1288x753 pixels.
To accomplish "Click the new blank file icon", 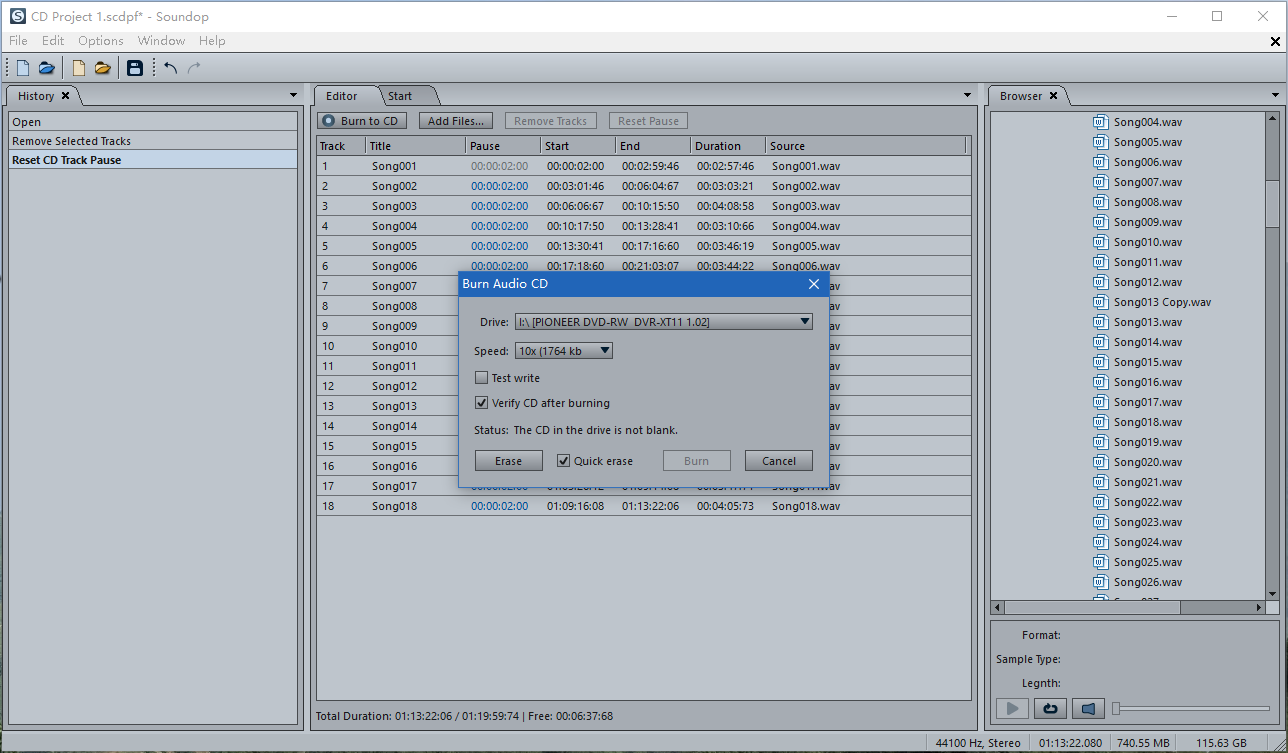I will (22, 68).
